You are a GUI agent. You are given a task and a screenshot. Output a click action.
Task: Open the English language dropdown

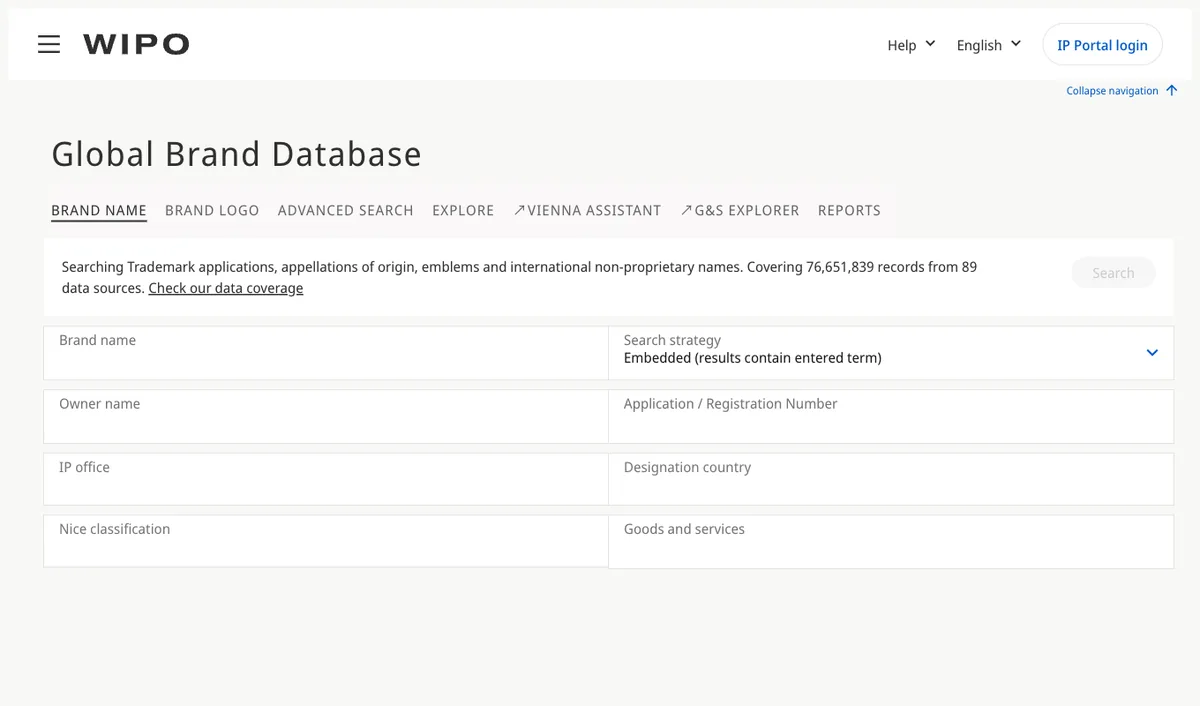[x=989, y=45]
